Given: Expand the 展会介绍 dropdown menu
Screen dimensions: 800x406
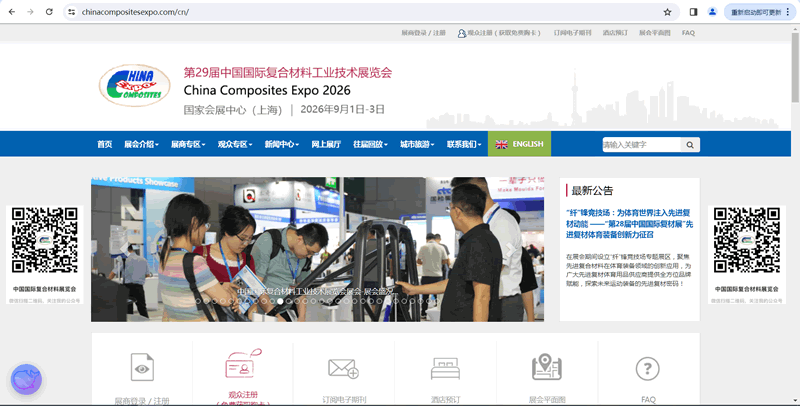Looking at the screenshot, I should [141, 144].
